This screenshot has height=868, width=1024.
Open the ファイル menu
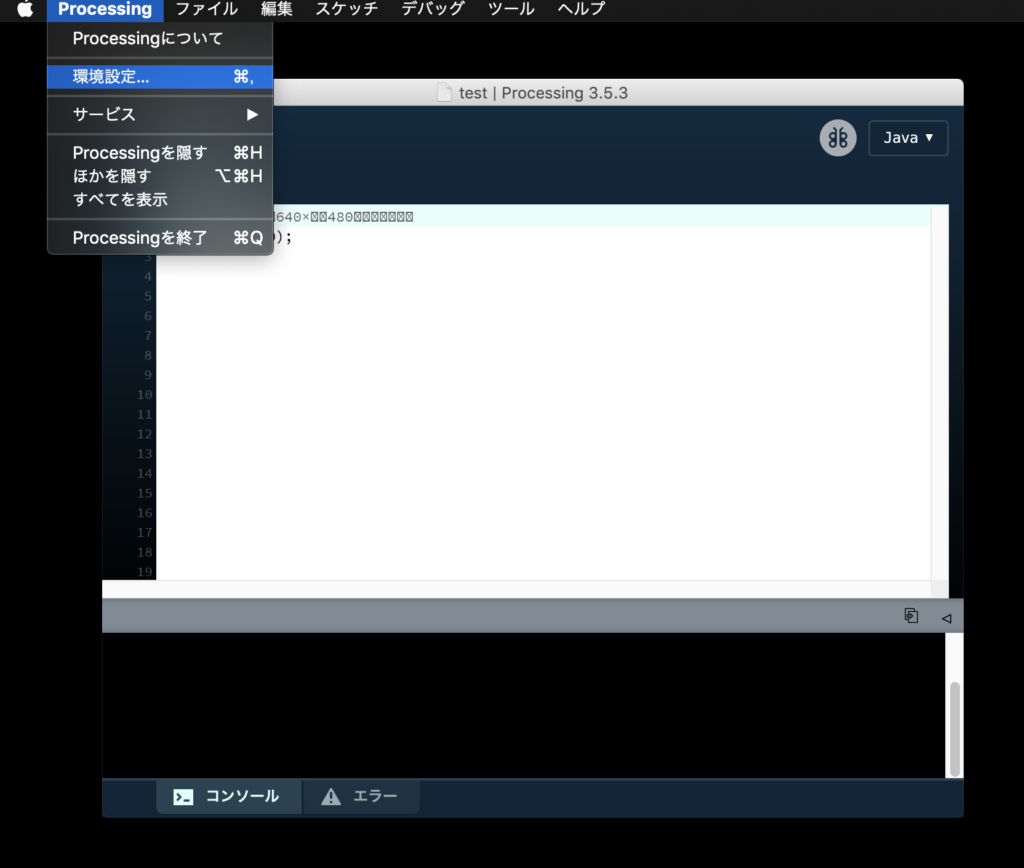206,9
